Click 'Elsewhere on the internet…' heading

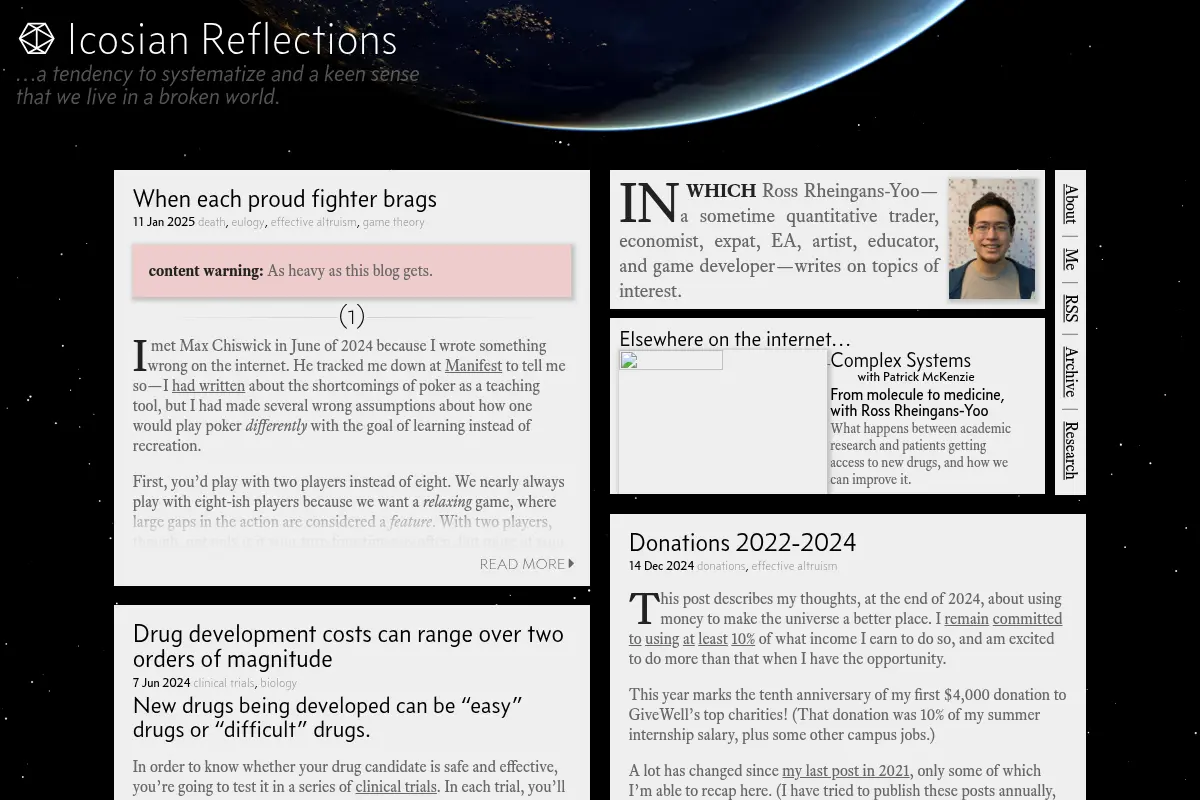735,339
